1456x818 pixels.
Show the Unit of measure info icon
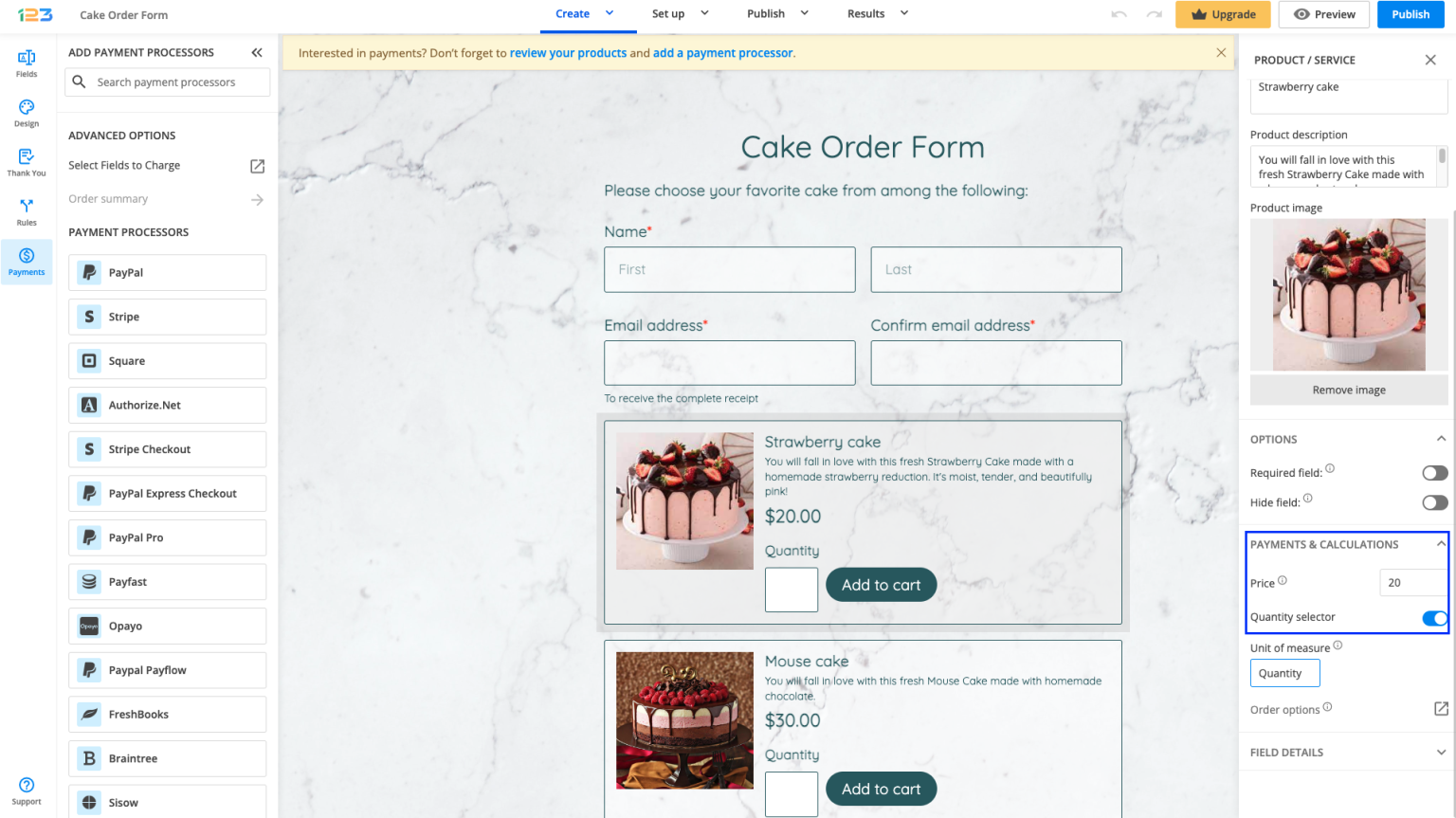tap(1338, 645)
